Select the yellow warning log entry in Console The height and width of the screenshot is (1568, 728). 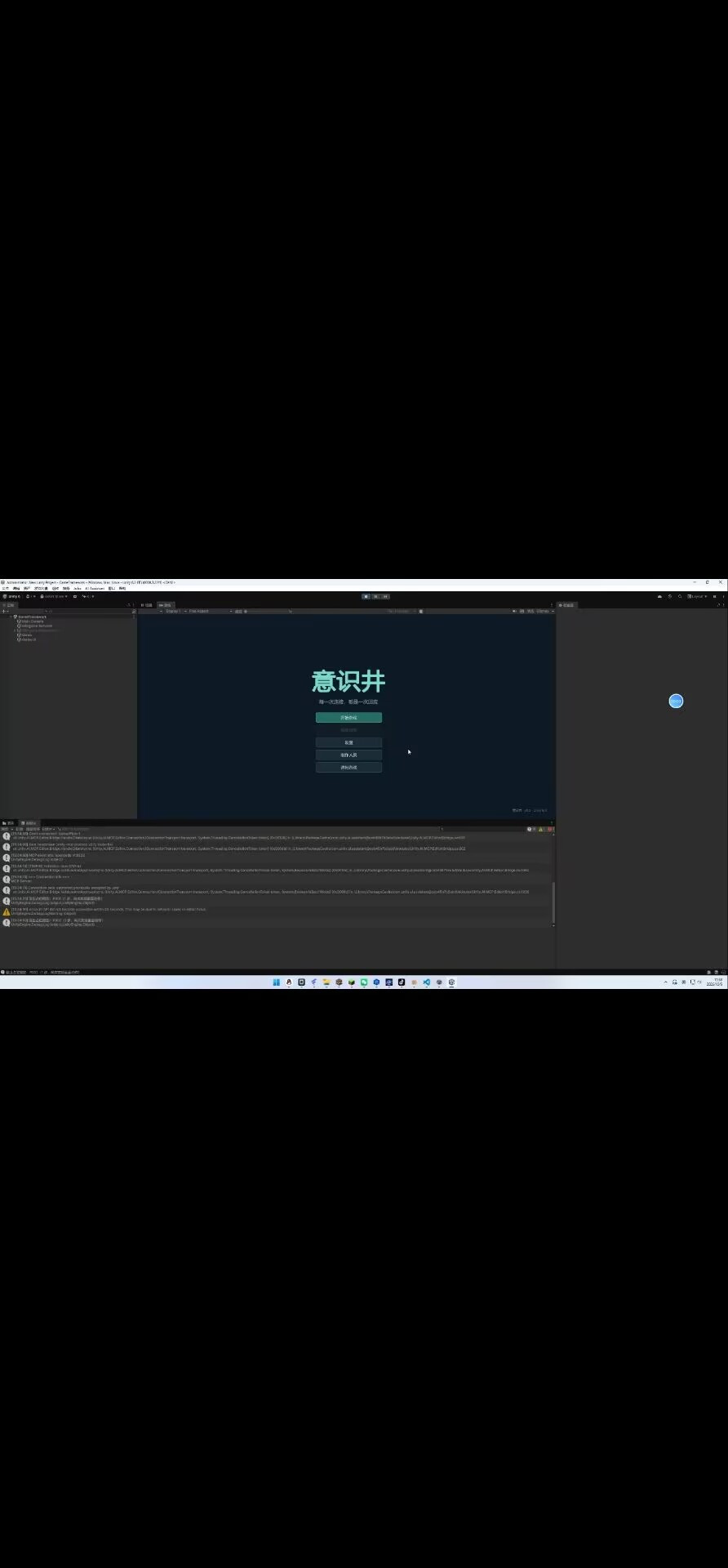(277, 911)
